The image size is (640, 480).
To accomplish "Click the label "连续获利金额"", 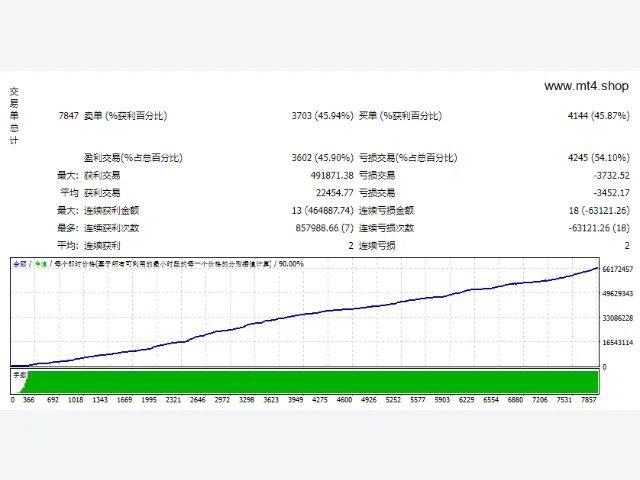I will 111,211.
